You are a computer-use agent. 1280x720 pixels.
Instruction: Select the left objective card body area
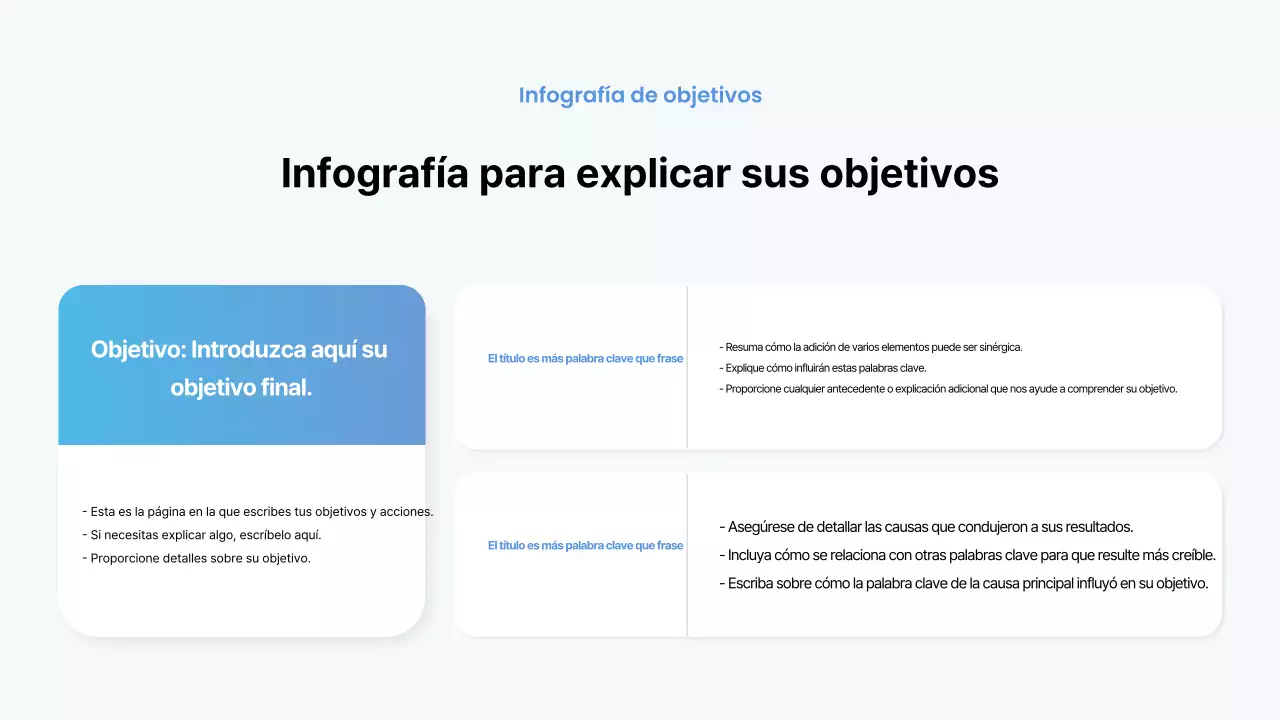point(241,540)
